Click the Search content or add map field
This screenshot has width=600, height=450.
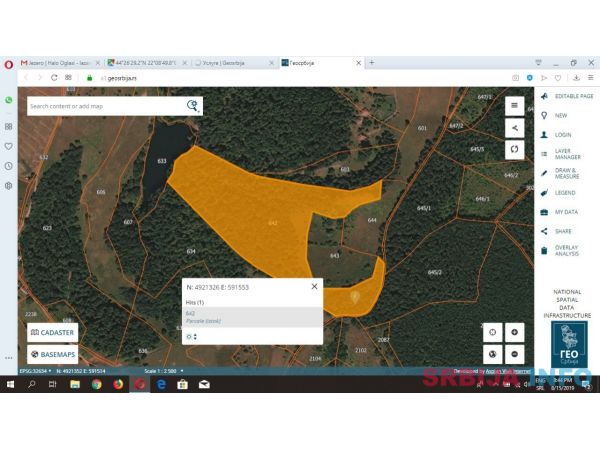(105, 105)
